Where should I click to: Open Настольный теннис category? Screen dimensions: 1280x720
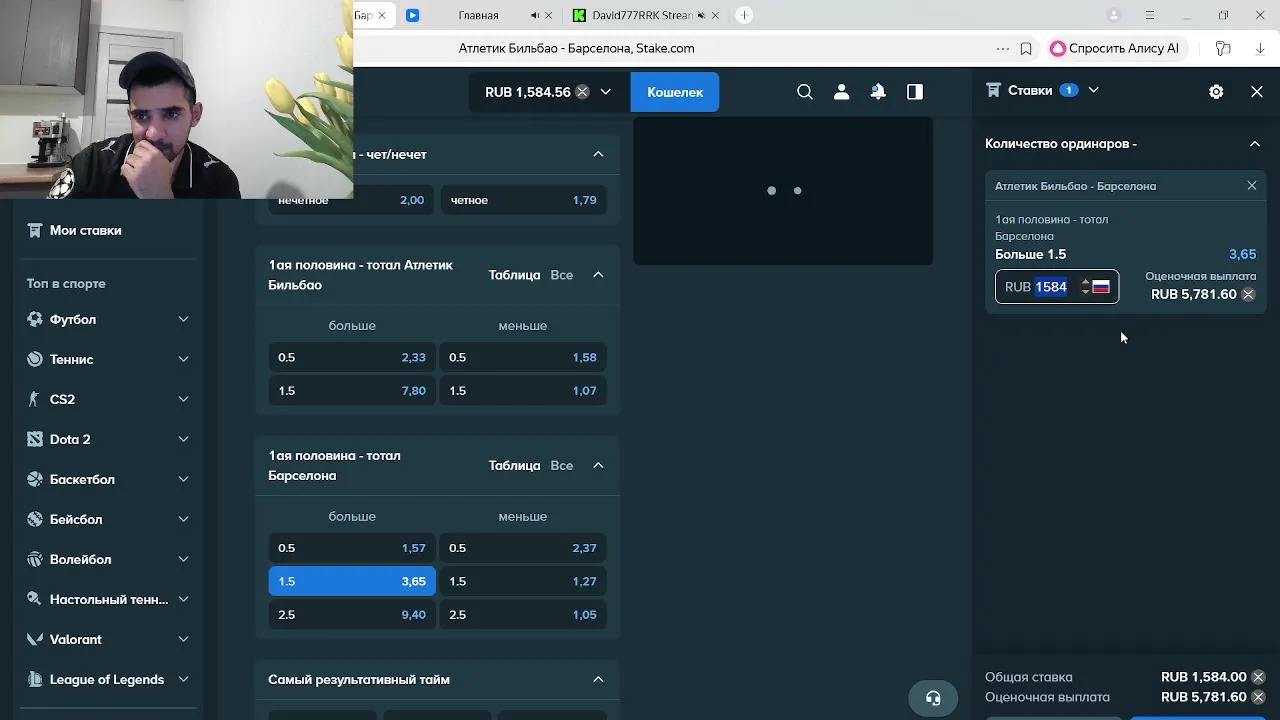point(108,599)
